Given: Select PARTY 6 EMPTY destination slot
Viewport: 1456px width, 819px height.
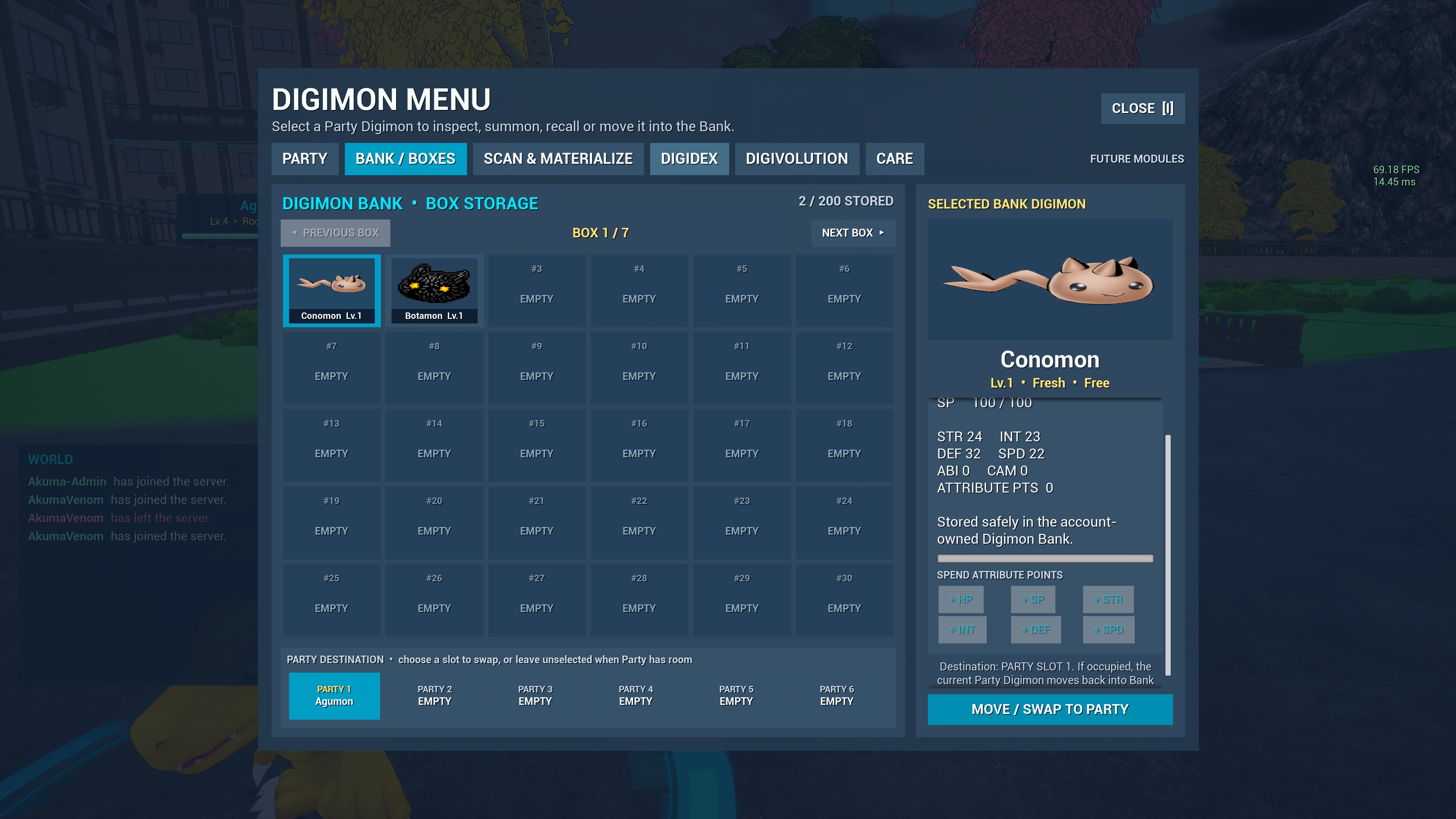Looking at the screenshot, I should [836, 695].
